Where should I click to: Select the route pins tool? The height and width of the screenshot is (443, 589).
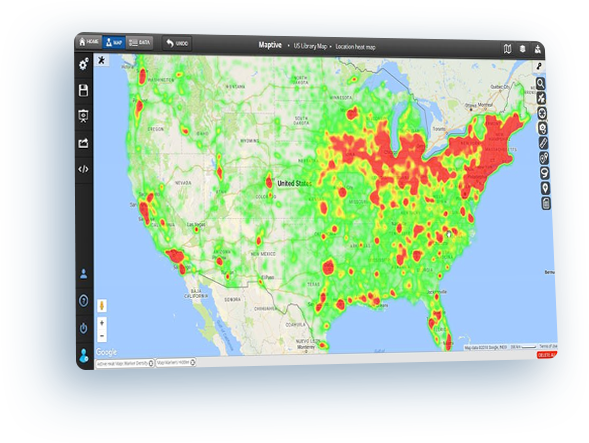click(x=544, y=158)
